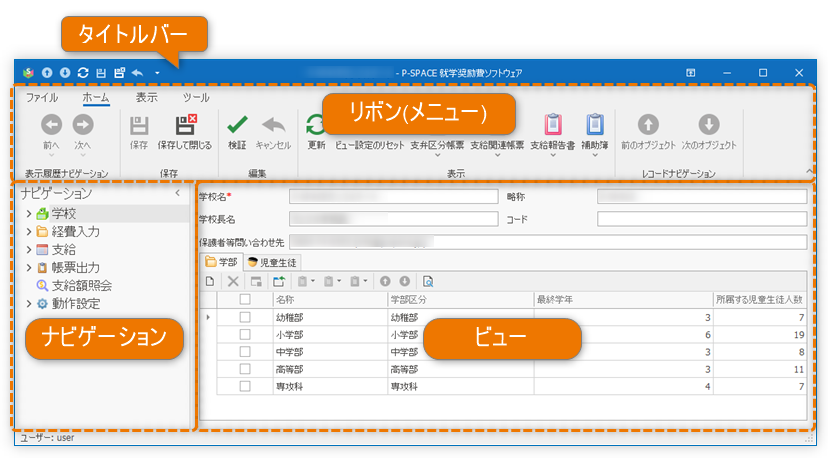Open the ファイル ribbon tab

click(x=42, y=97)
